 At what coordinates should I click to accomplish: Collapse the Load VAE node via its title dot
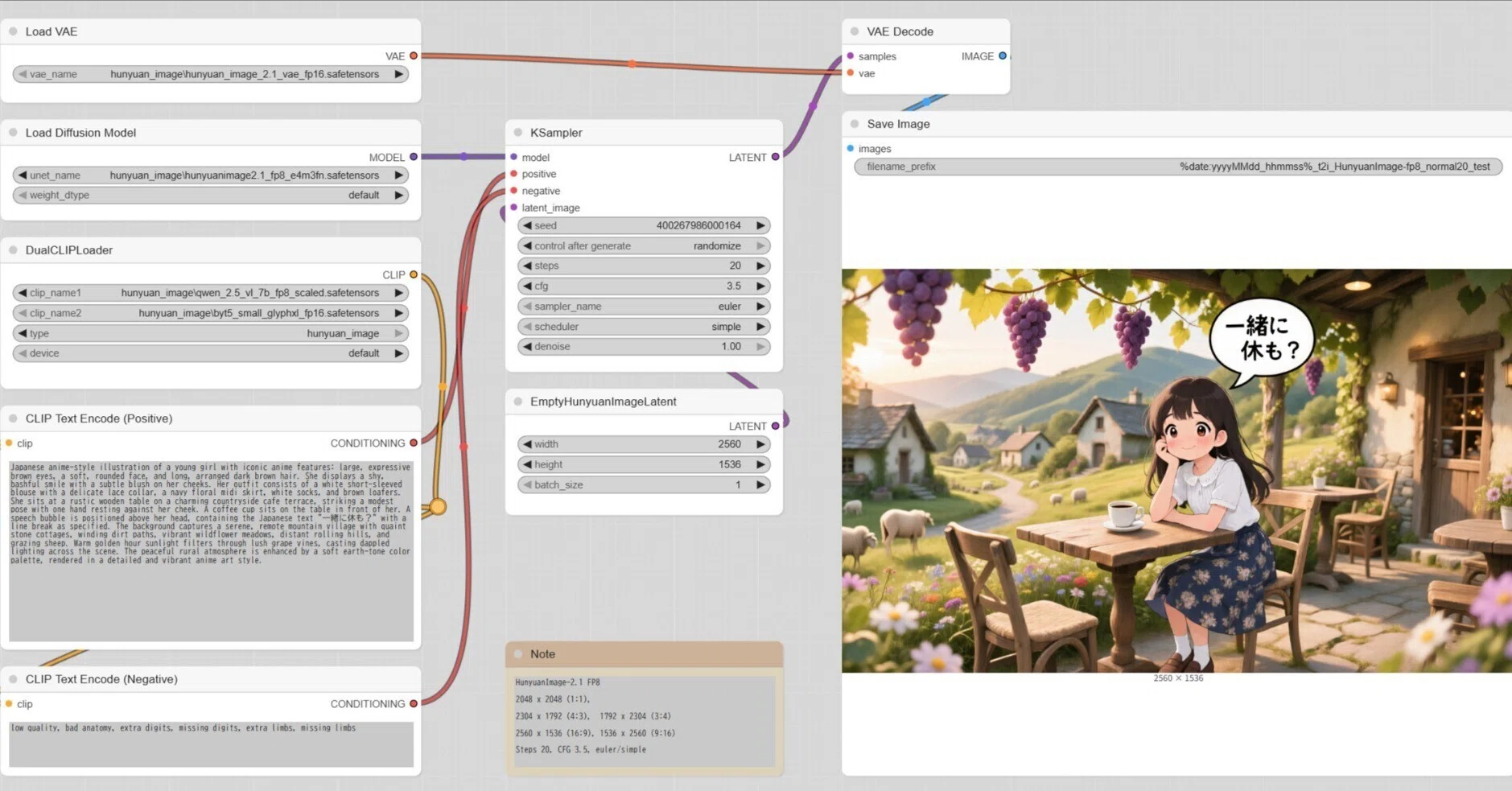click(x=13, y=31)
